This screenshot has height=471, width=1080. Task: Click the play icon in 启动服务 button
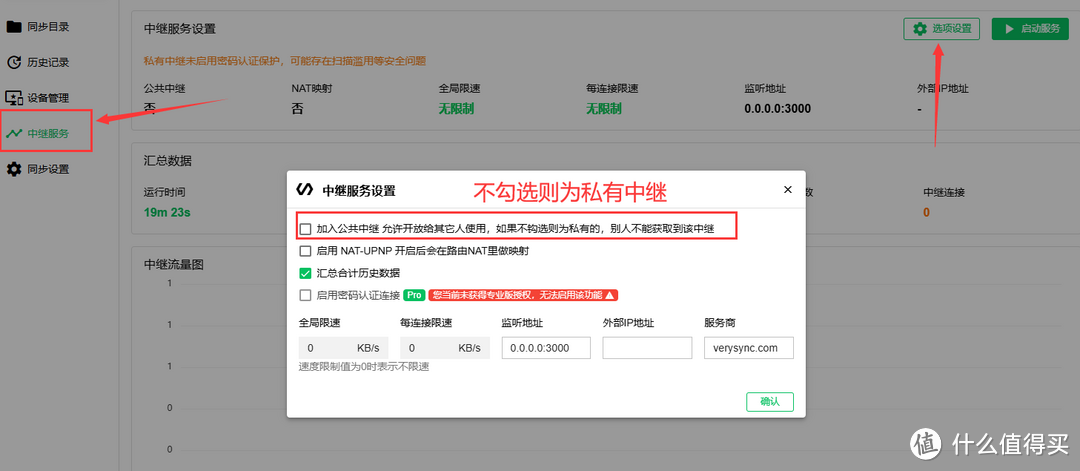pyautogui.click(x=1009, y=29)
